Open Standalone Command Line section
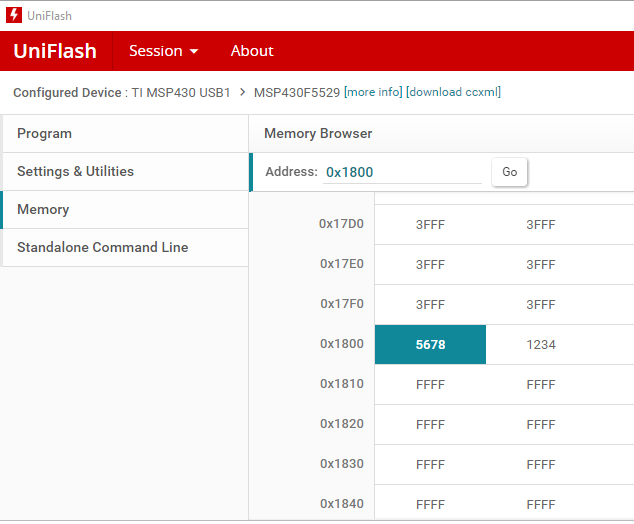Image resolution: width=634 pixels, height=524 pixels. tap(125, 247)
